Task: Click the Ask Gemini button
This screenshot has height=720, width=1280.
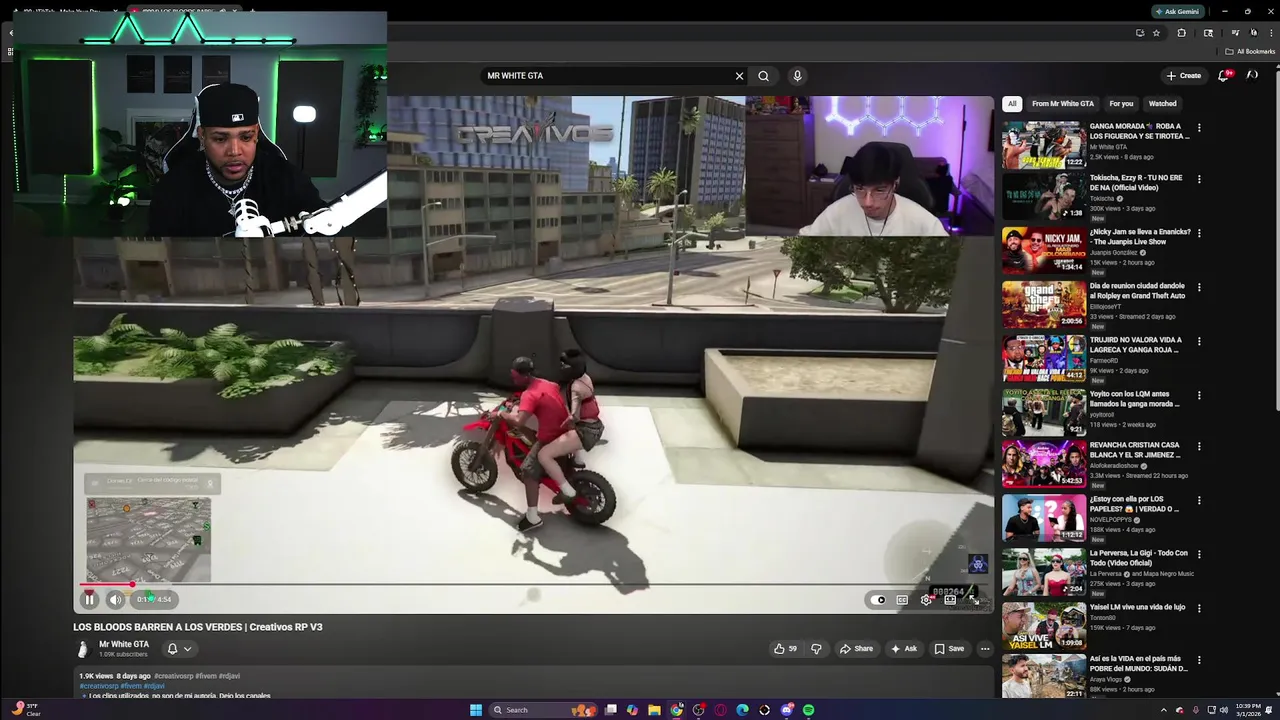Action: tap(1176, 12)
